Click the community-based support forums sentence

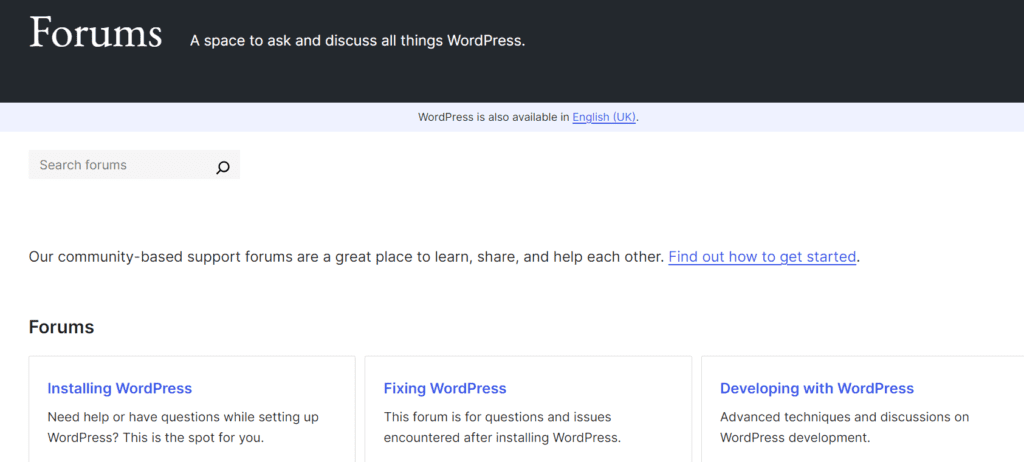(x=346, y=257)
